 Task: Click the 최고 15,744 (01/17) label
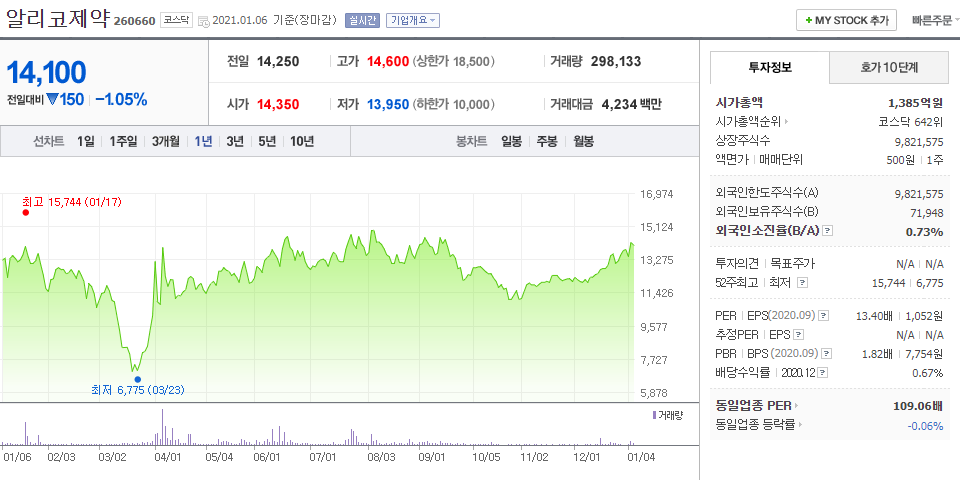coord(72,201)
